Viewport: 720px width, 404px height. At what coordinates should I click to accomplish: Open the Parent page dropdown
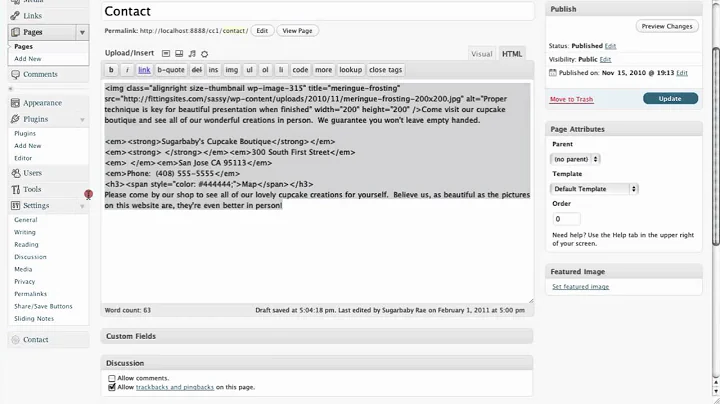tap(575, 159)
